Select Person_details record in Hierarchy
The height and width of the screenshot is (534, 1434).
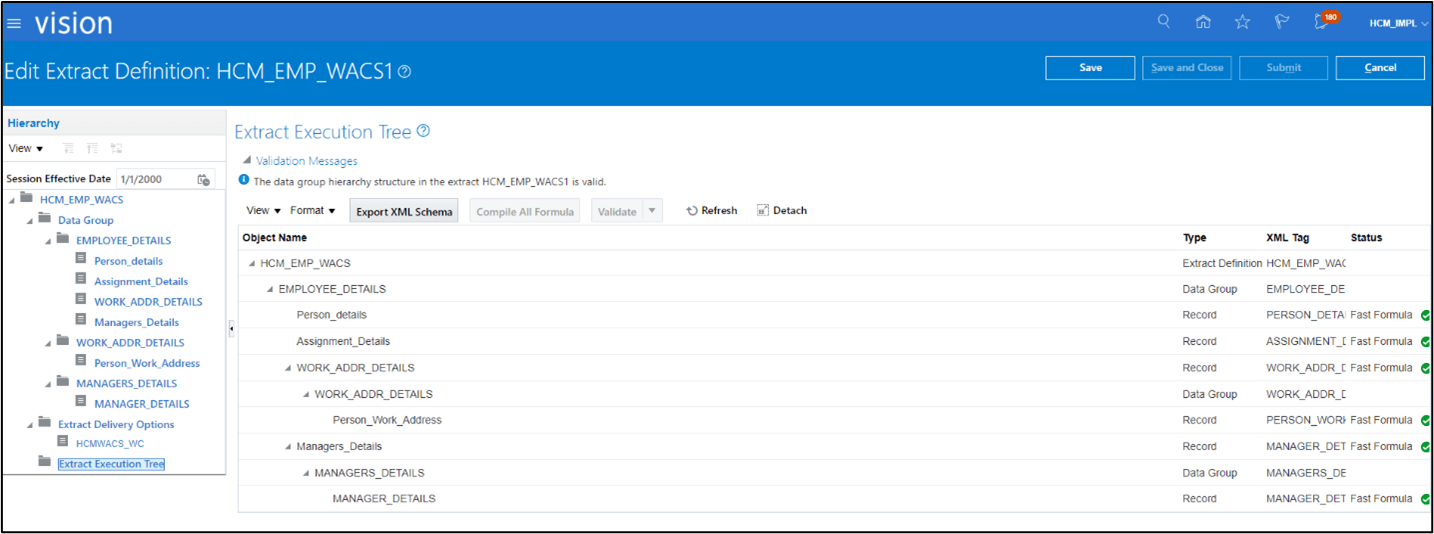128,261
